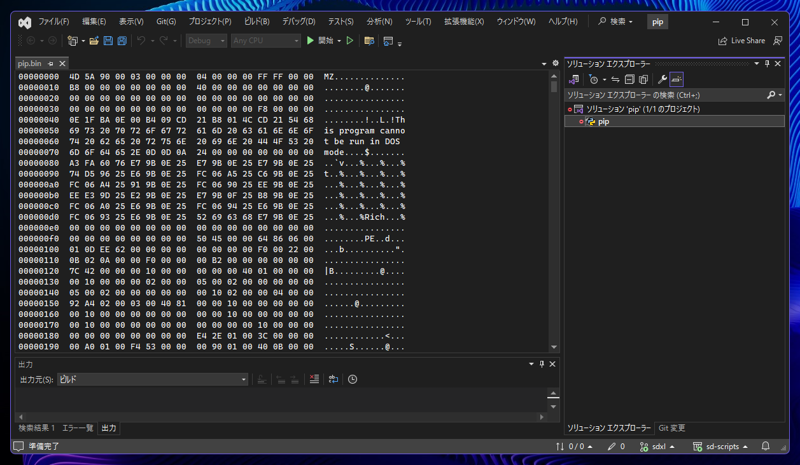Open Solution Explorer search options dropdown
Viewport: 800px width, 465px height.
pos(780,95)
